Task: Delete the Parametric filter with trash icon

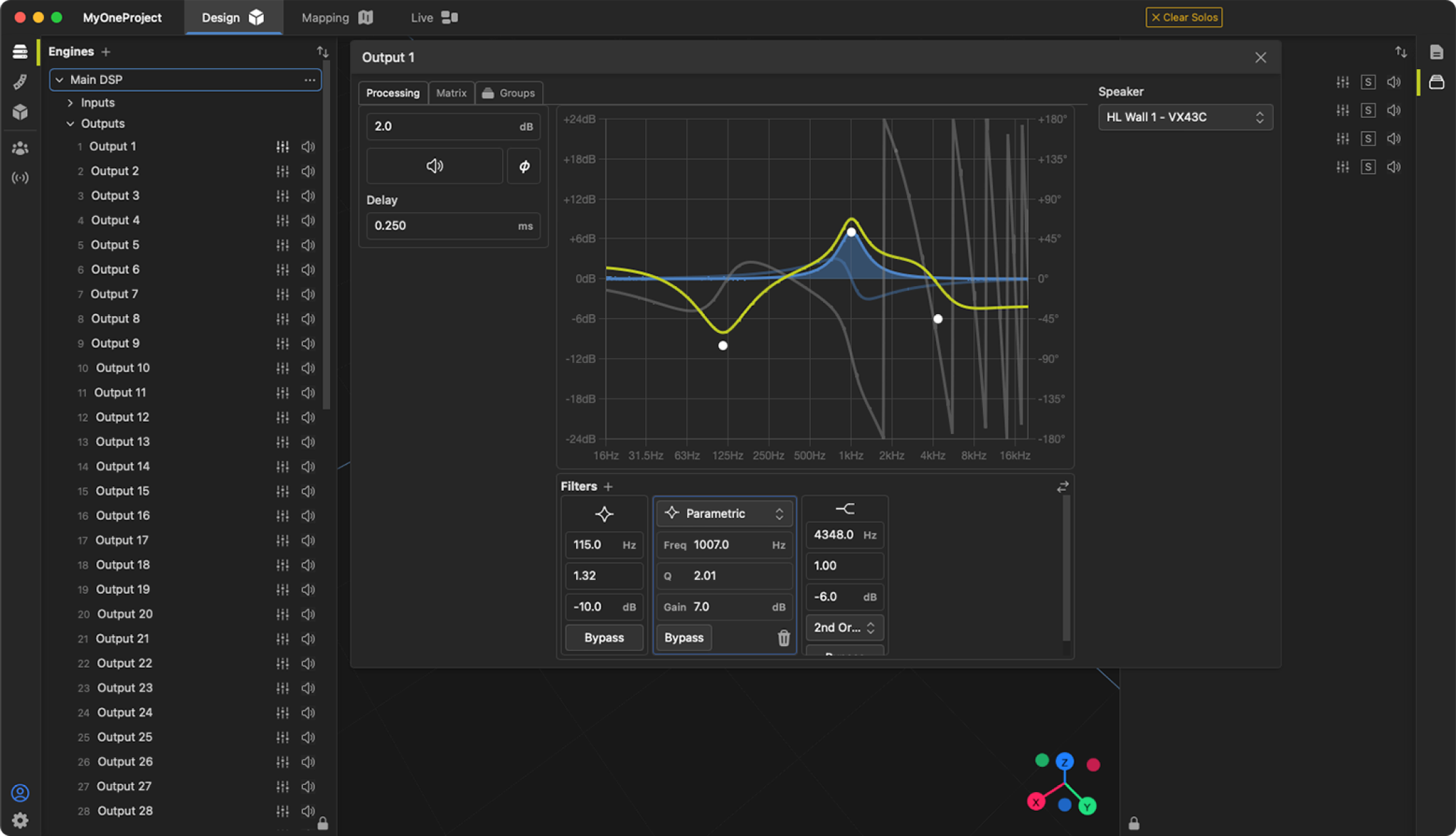Action: 784,638
